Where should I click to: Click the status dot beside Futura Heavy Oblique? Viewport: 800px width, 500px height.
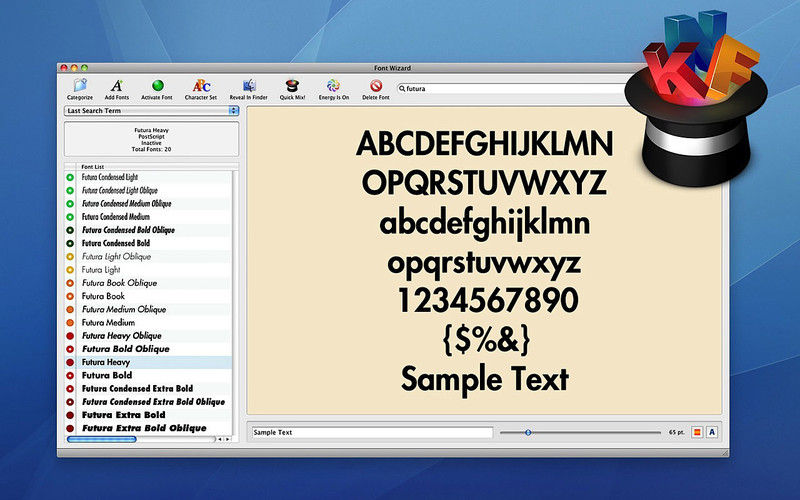click(70, 336)
